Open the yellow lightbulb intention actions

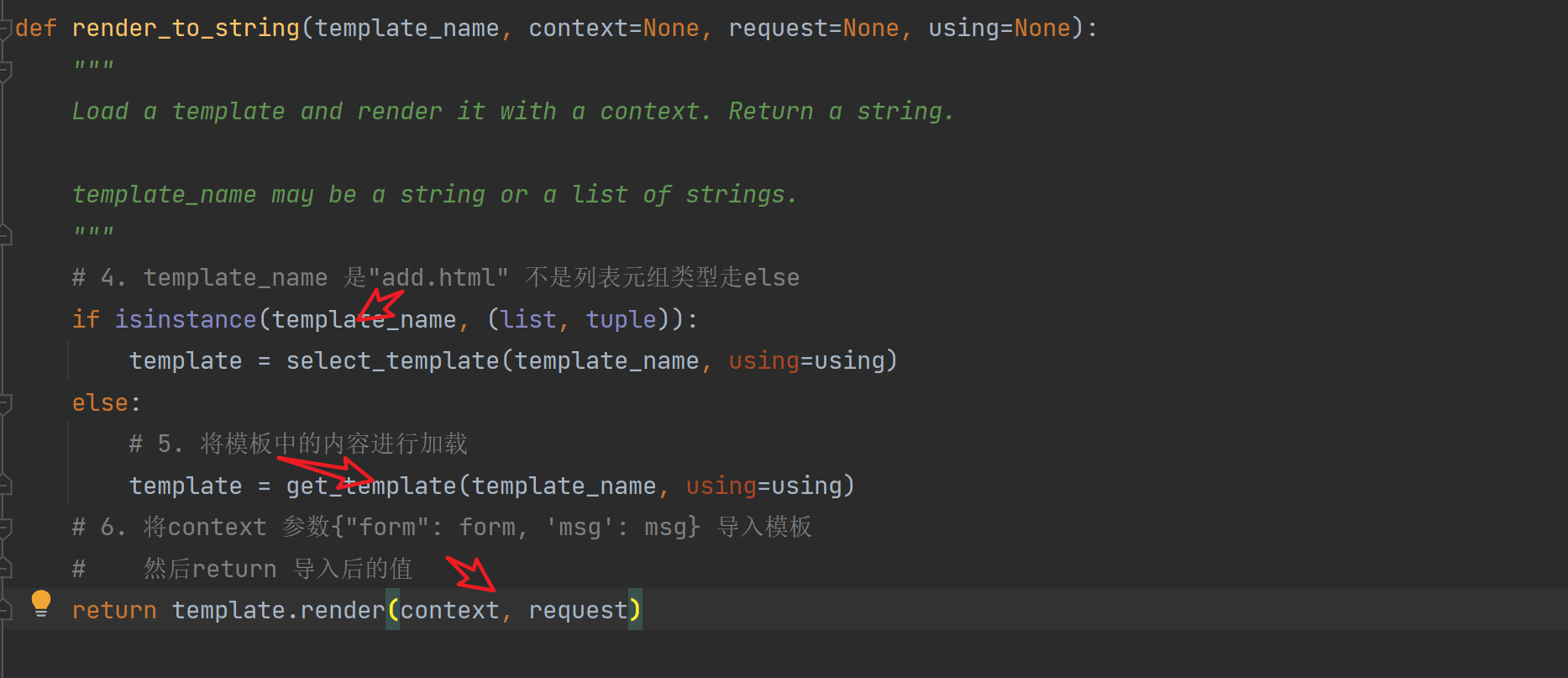pos(40,603)
